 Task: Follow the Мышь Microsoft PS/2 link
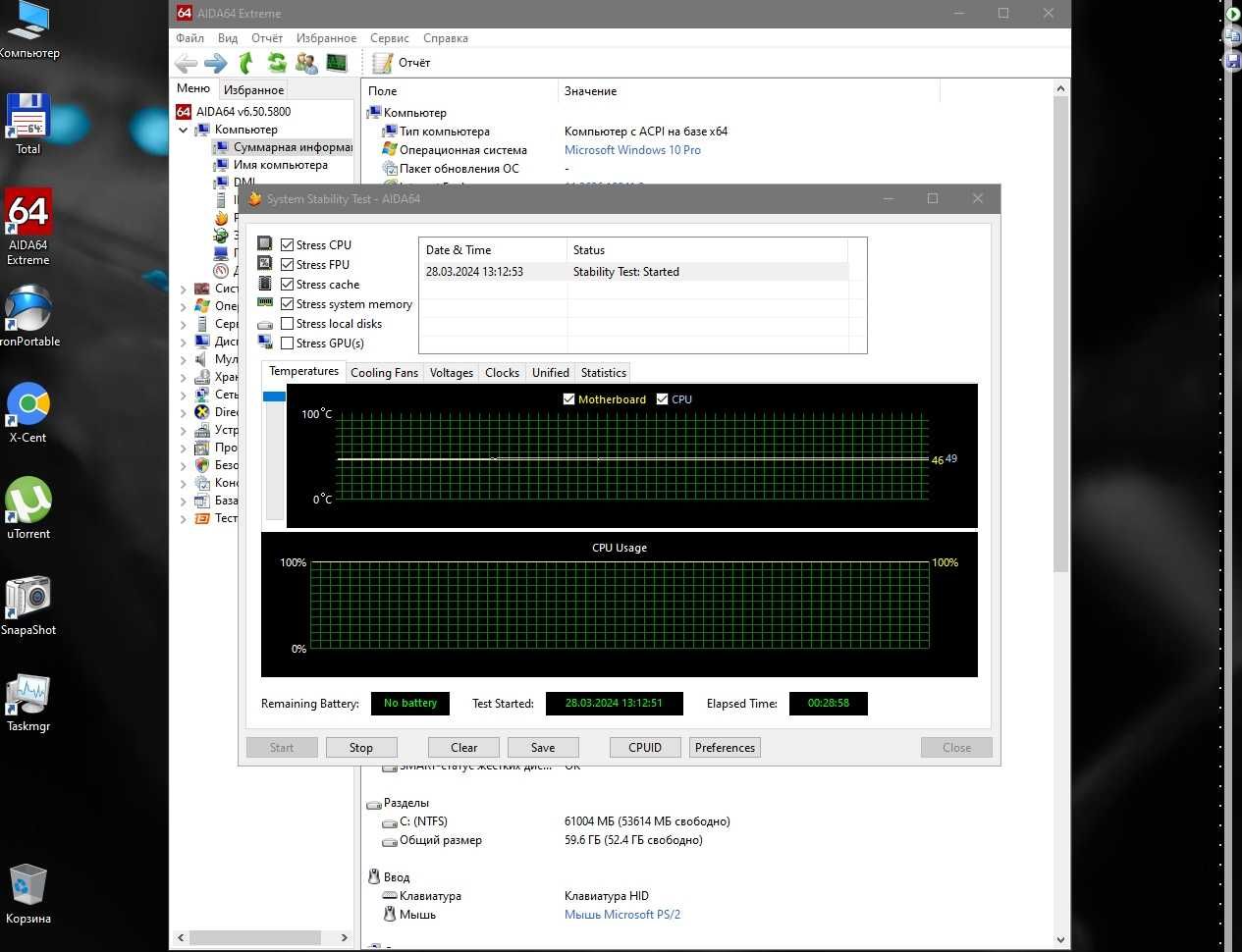click(x=622, y=915)
